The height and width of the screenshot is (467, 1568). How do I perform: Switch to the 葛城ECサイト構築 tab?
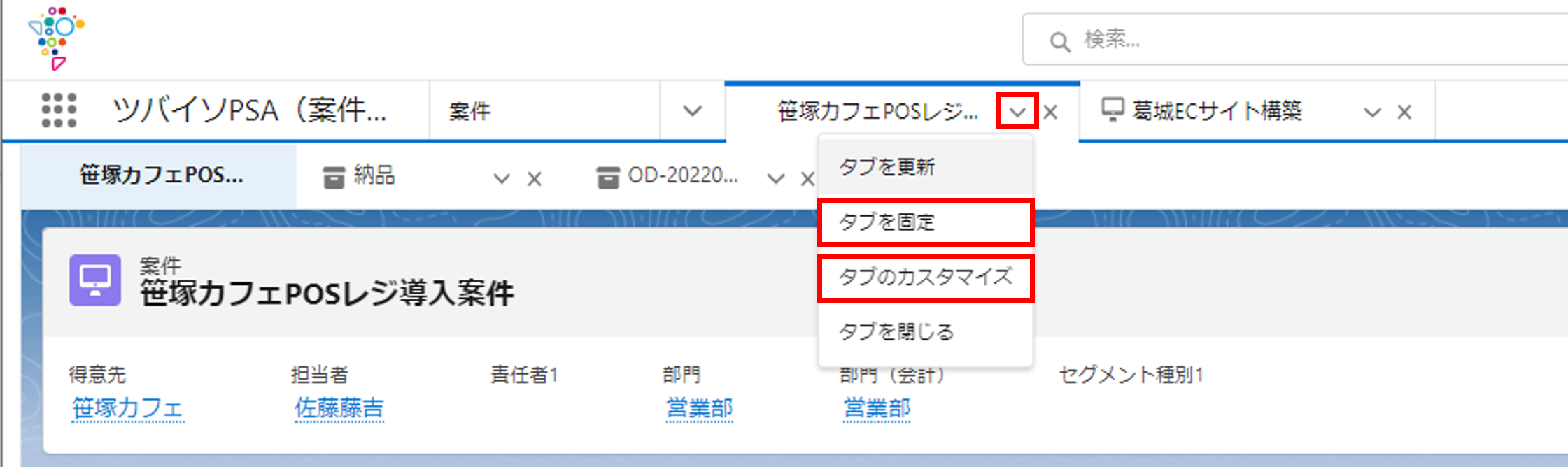(1217, 110)
